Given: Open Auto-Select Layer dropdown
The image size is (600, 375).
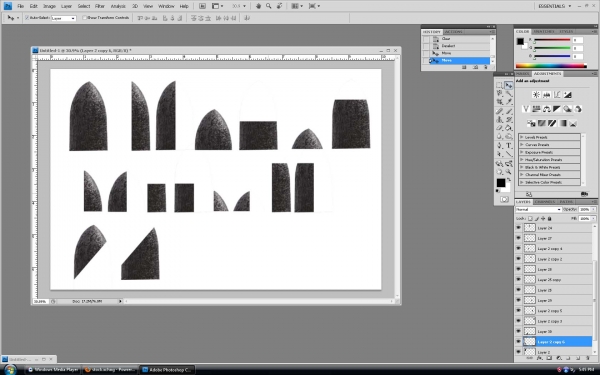Looking at the screenshot, I should click(64, 18).
